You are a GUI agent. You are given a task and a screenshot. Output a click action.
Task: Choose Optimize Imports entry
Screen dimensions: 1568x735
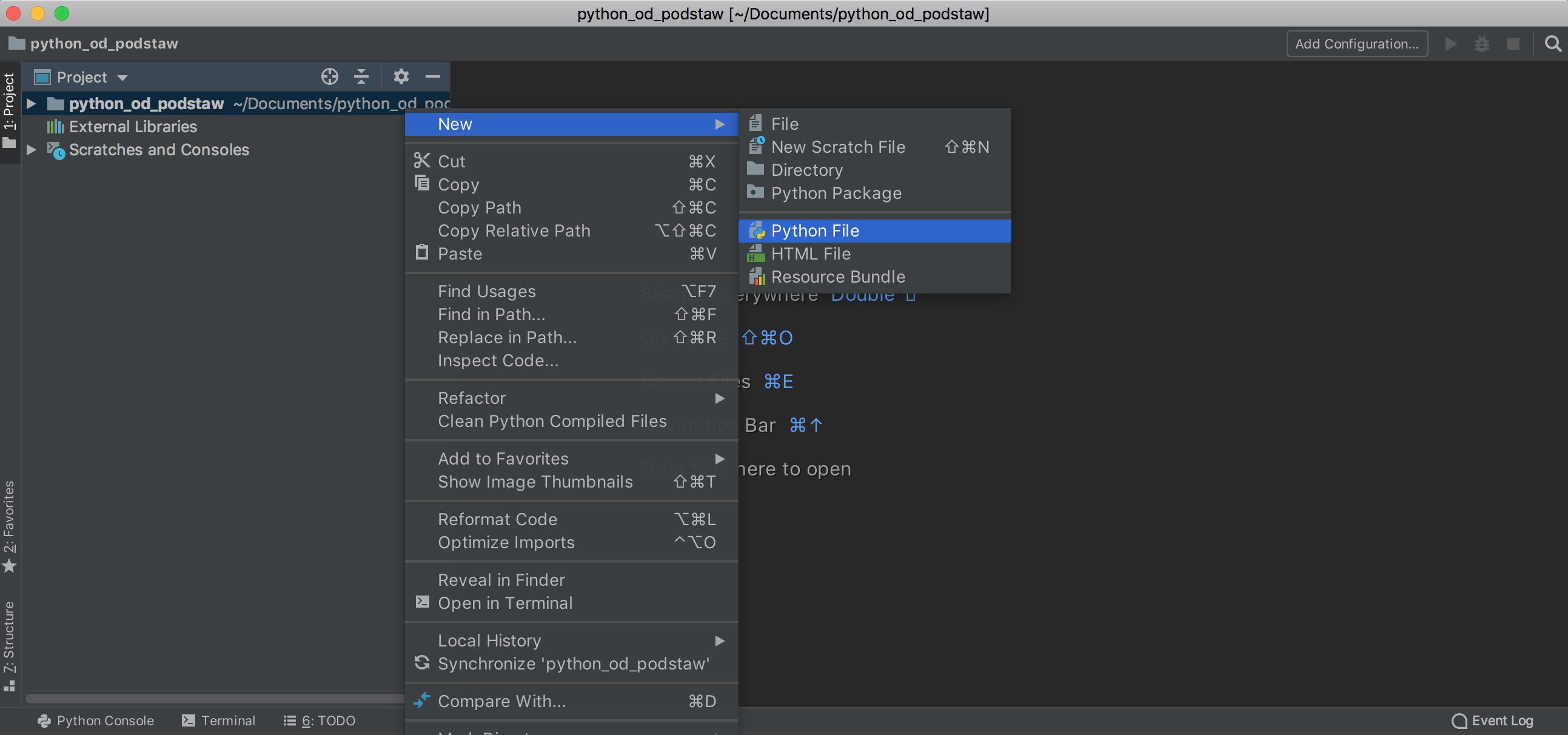pos(572,542)
